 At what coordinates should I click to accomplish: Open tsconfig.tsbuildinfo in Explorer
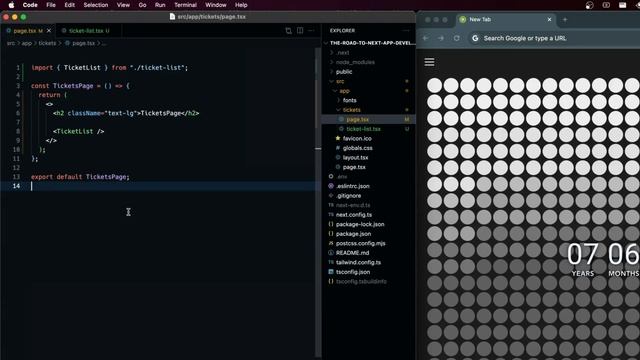(369, 281)
